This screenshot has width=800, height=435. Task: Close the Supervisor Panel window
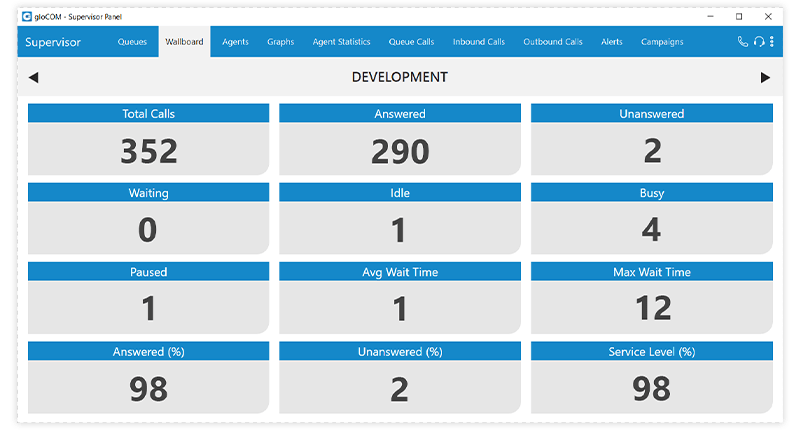(768, 16)
